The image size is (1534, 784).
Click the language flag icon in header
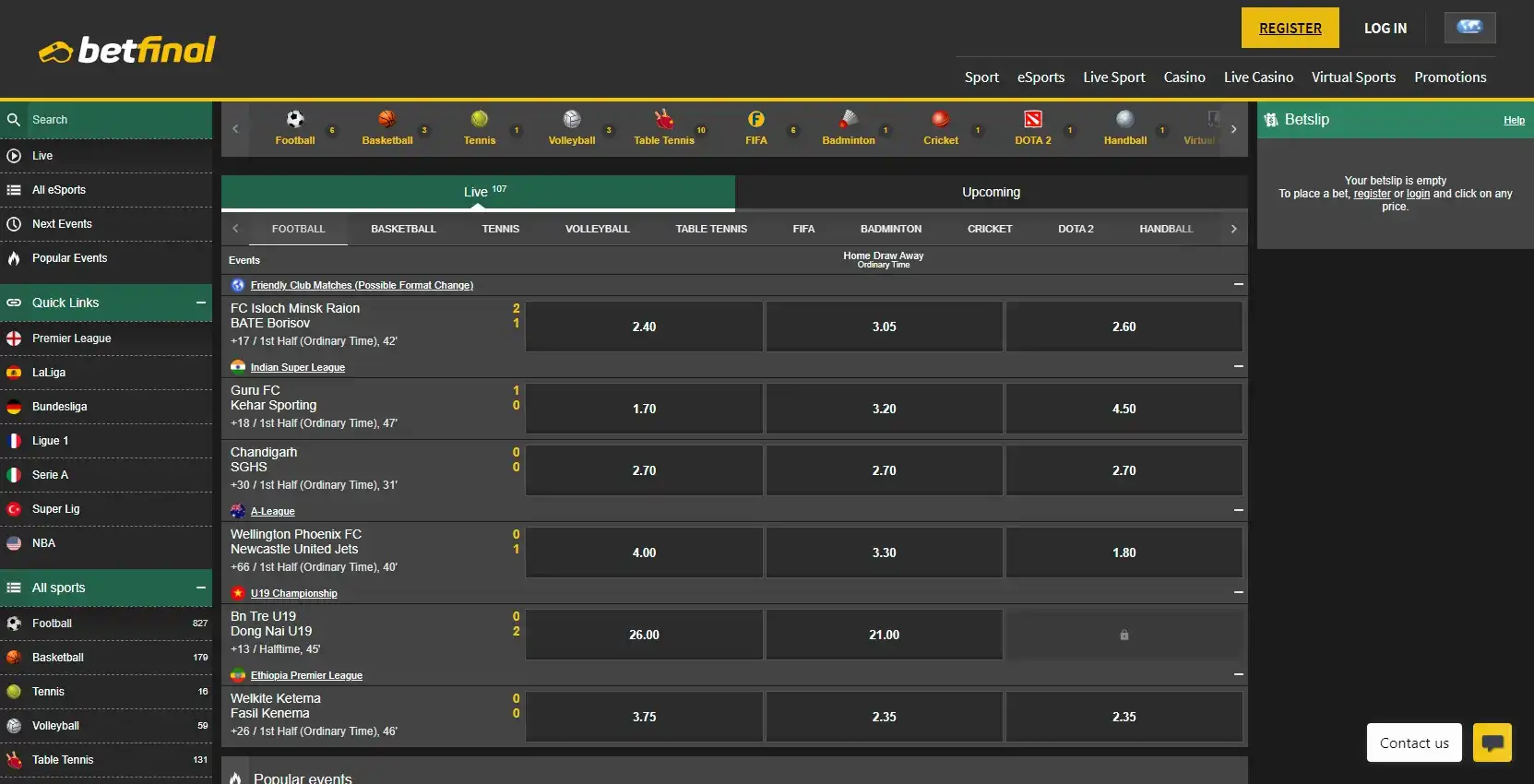coord(1469,28)
